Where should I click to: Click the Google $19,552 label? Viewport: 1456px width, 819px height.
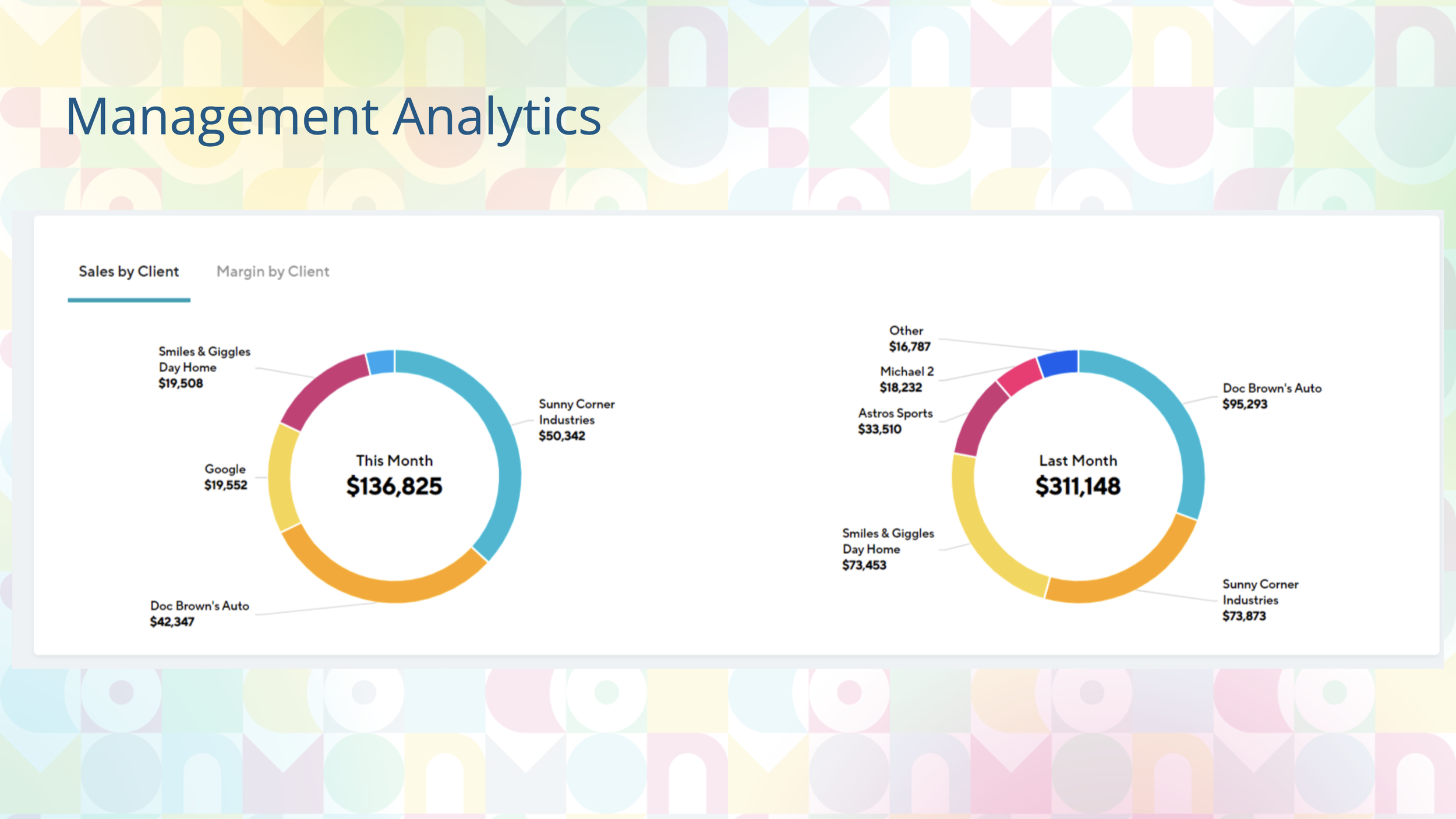(x=225, y=476)
